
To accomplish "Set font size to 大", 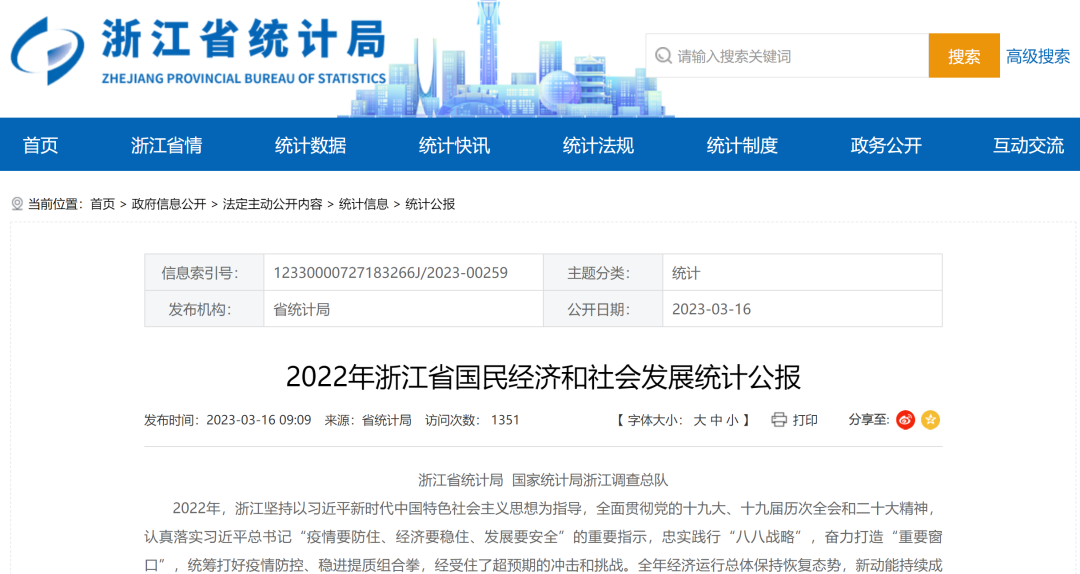I will (700, 420).
